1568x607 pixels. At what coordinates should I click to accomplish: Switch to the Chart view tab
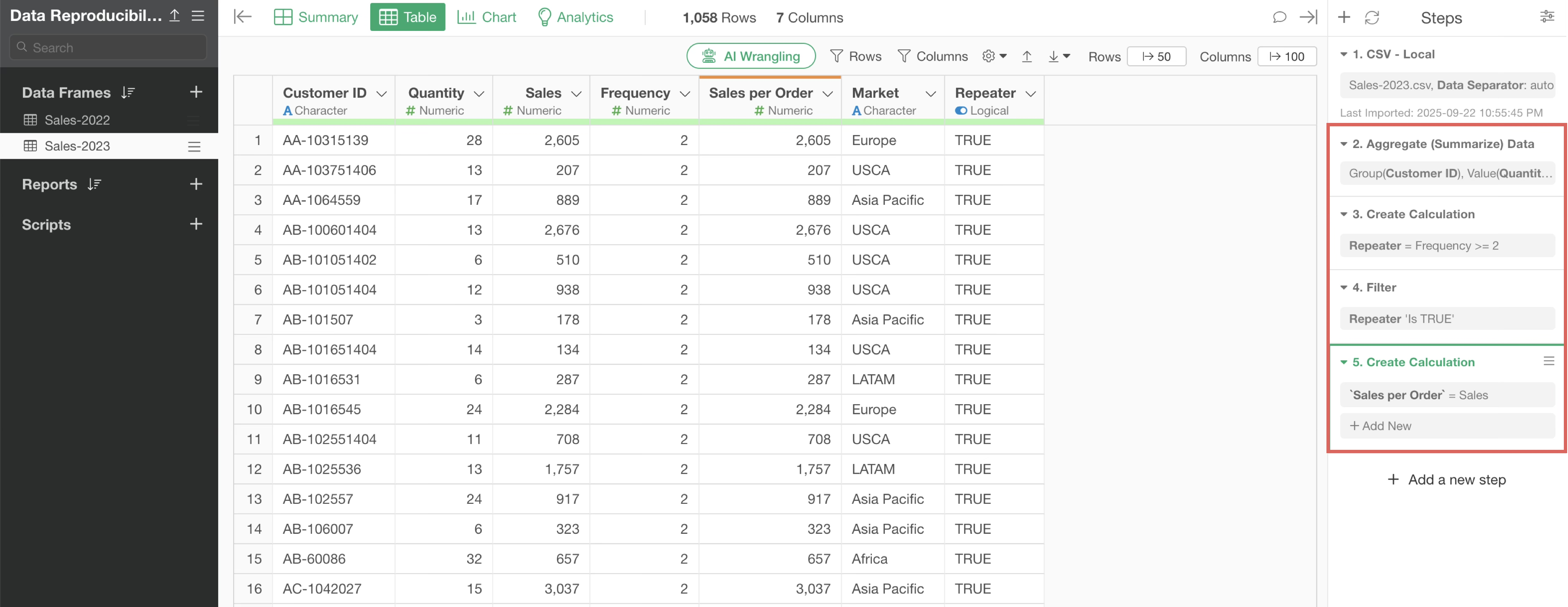486,17
